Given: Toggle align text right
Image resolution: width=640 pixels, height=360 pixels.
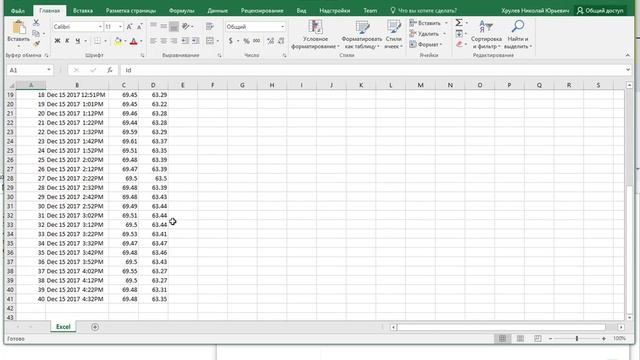Looking at the screenshot, I should [173, 41].
